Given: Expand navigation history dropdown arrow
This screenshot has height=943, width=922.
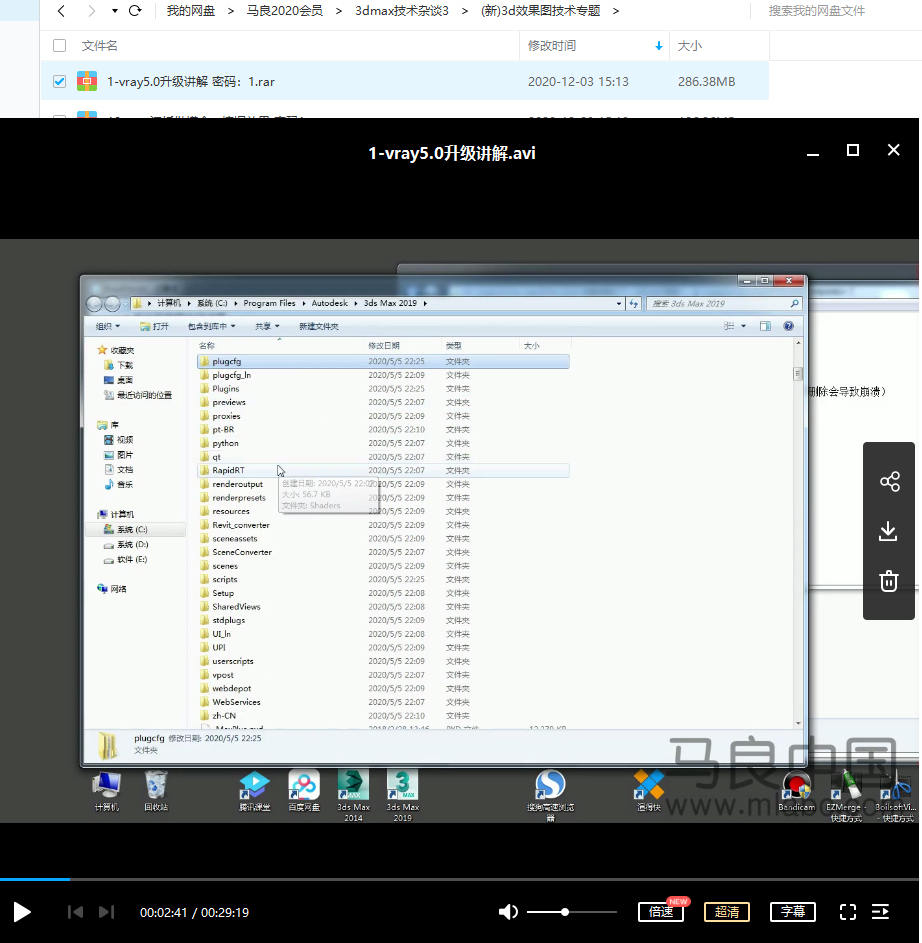Looking at the screenshot, I should point(114,11).
